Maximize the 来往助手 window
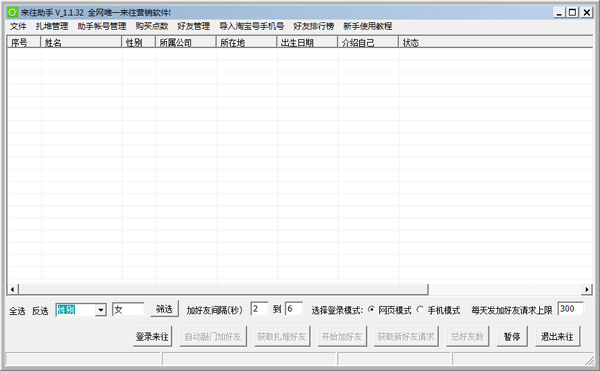Screen dimensions: 600x371 click(x=572, y=13)
